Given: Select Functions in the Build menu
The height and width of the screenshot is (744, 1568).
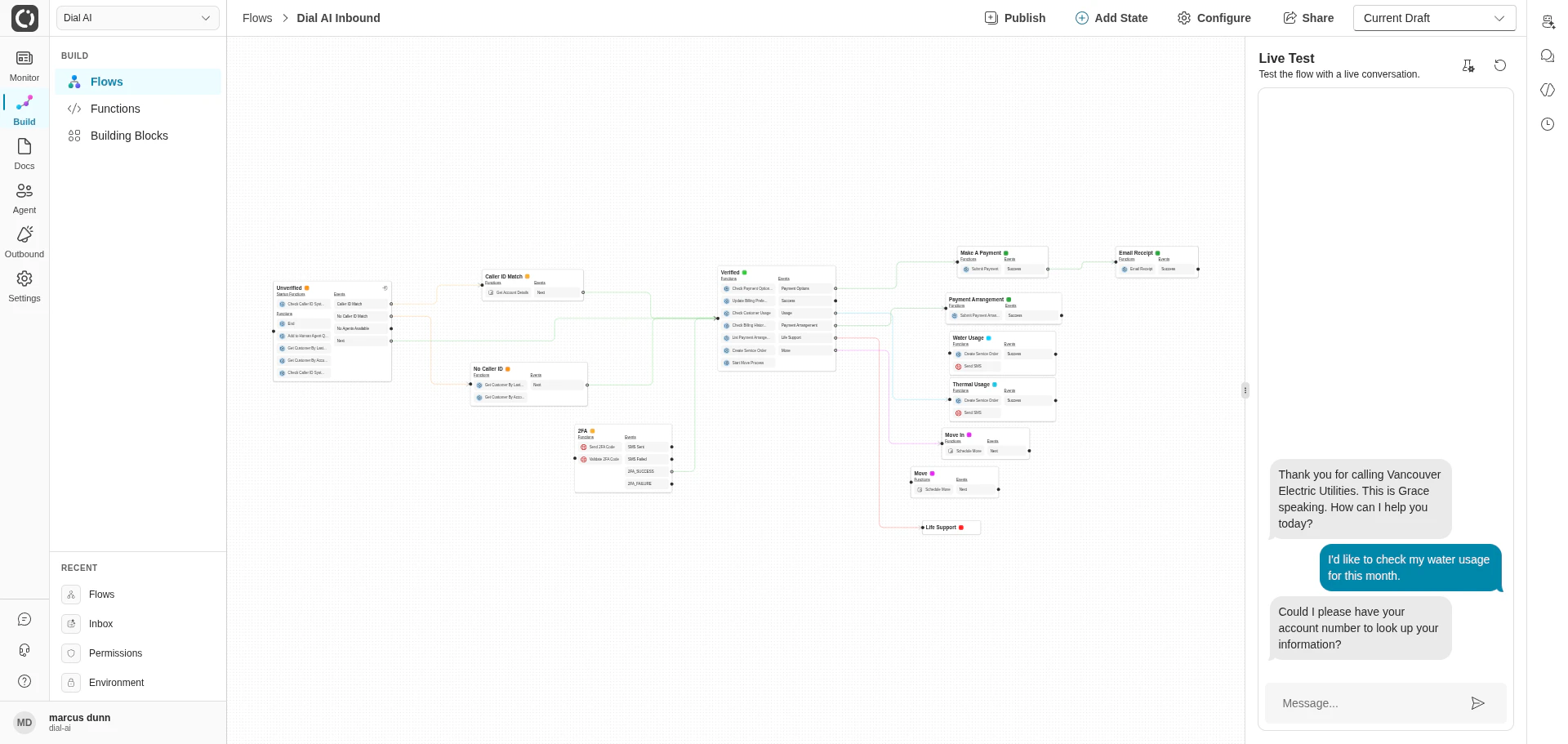Looking at the screenshot, I should coord(138,109).
